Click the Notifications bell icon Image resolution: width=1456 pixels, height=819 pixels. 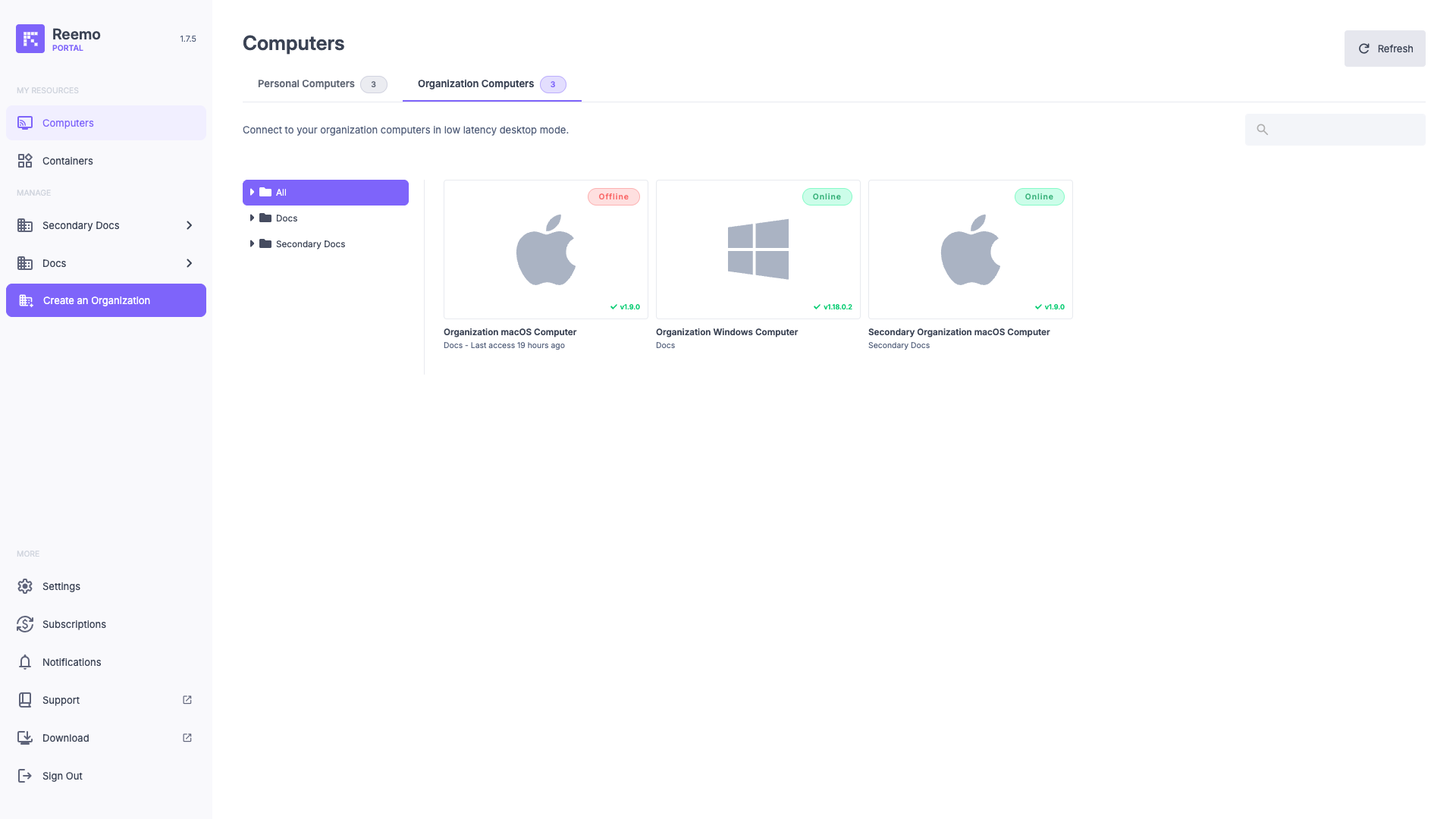pyautogui.click(x=25, y=662)
